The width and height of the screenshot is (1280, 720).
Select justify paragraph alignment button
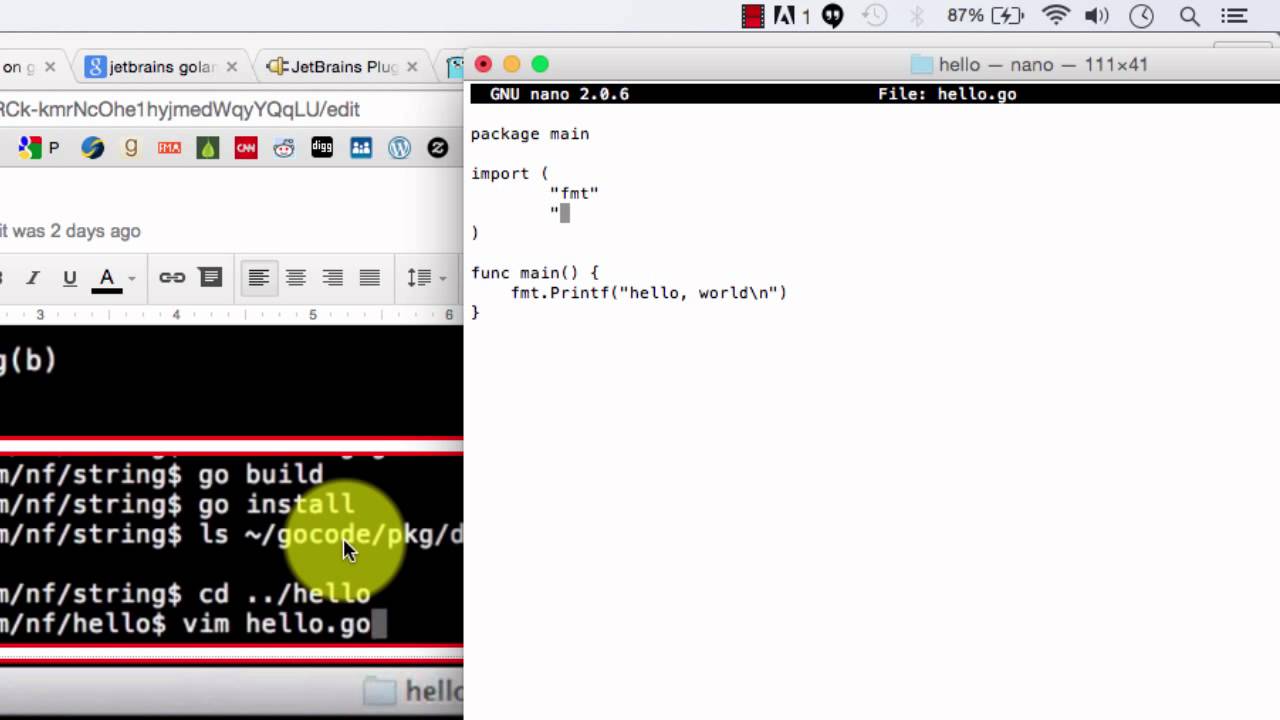tap(370, 278)
